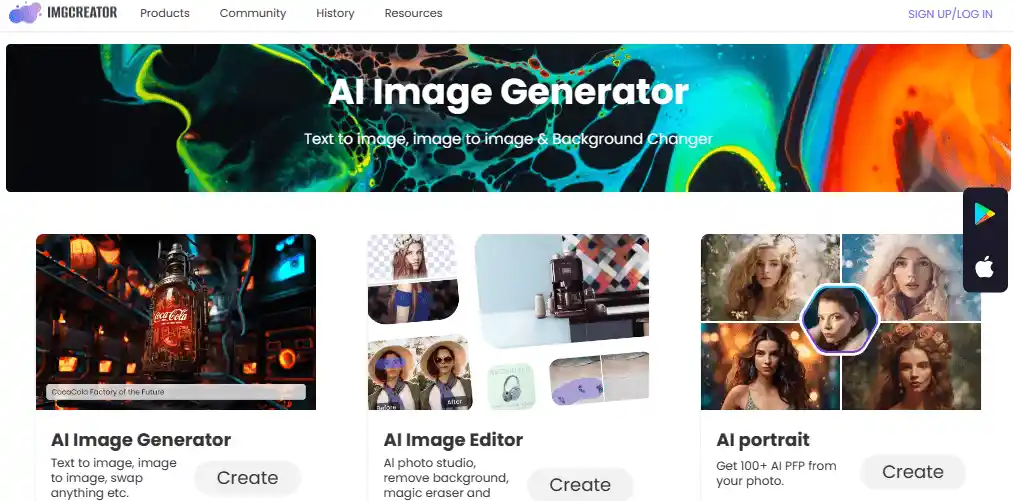The width and height of the screenshot is (1014, 501).
Task: Click the AI Image Generator banner
Action: pos(507,118)
